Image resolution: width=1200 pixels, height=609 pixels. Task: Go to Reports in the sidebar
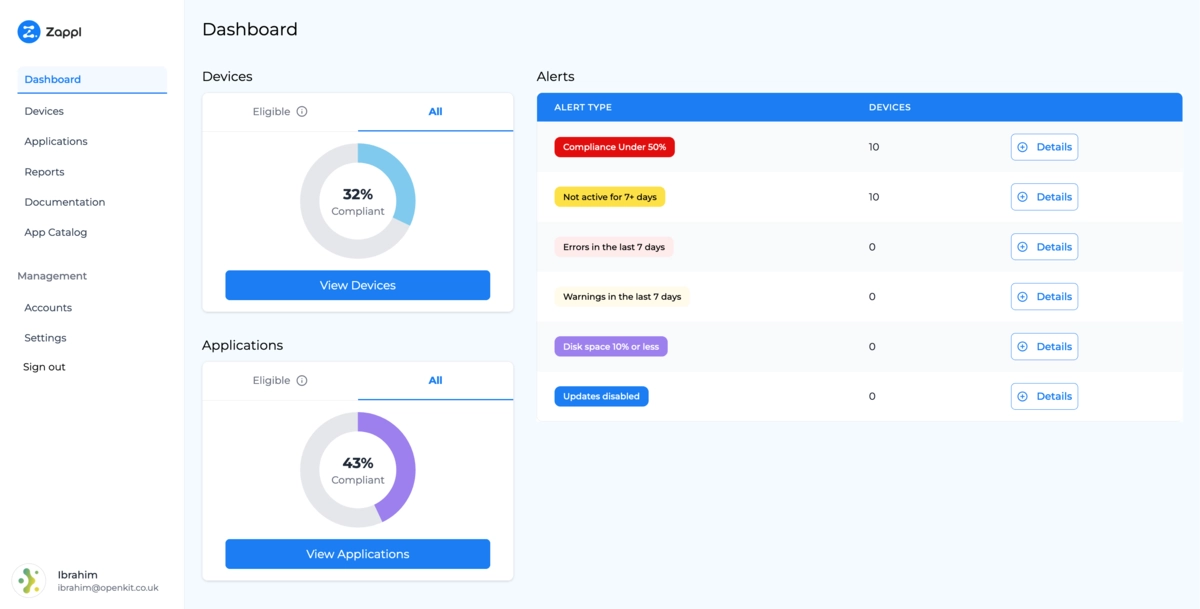44,172
